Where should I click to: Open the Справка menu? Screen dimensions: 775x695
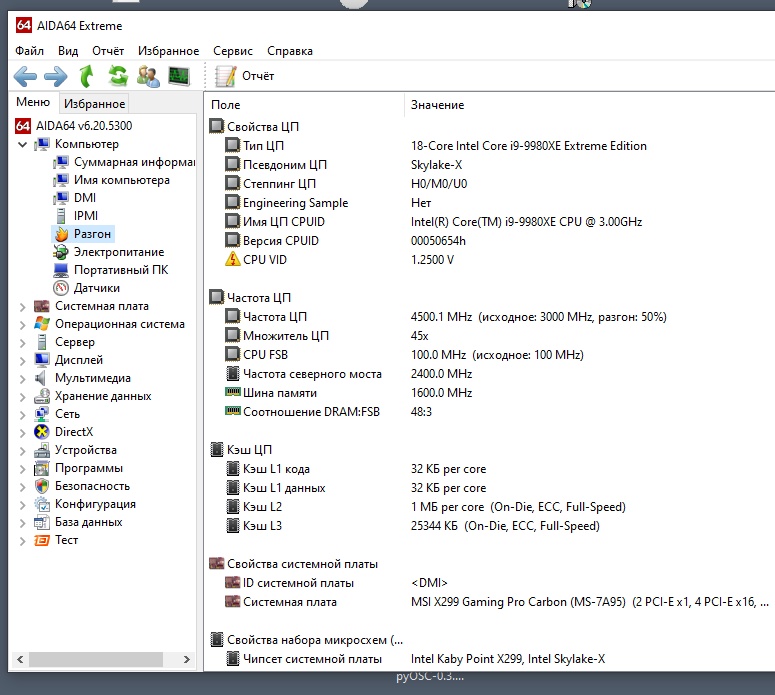click(x=290, y=51)
